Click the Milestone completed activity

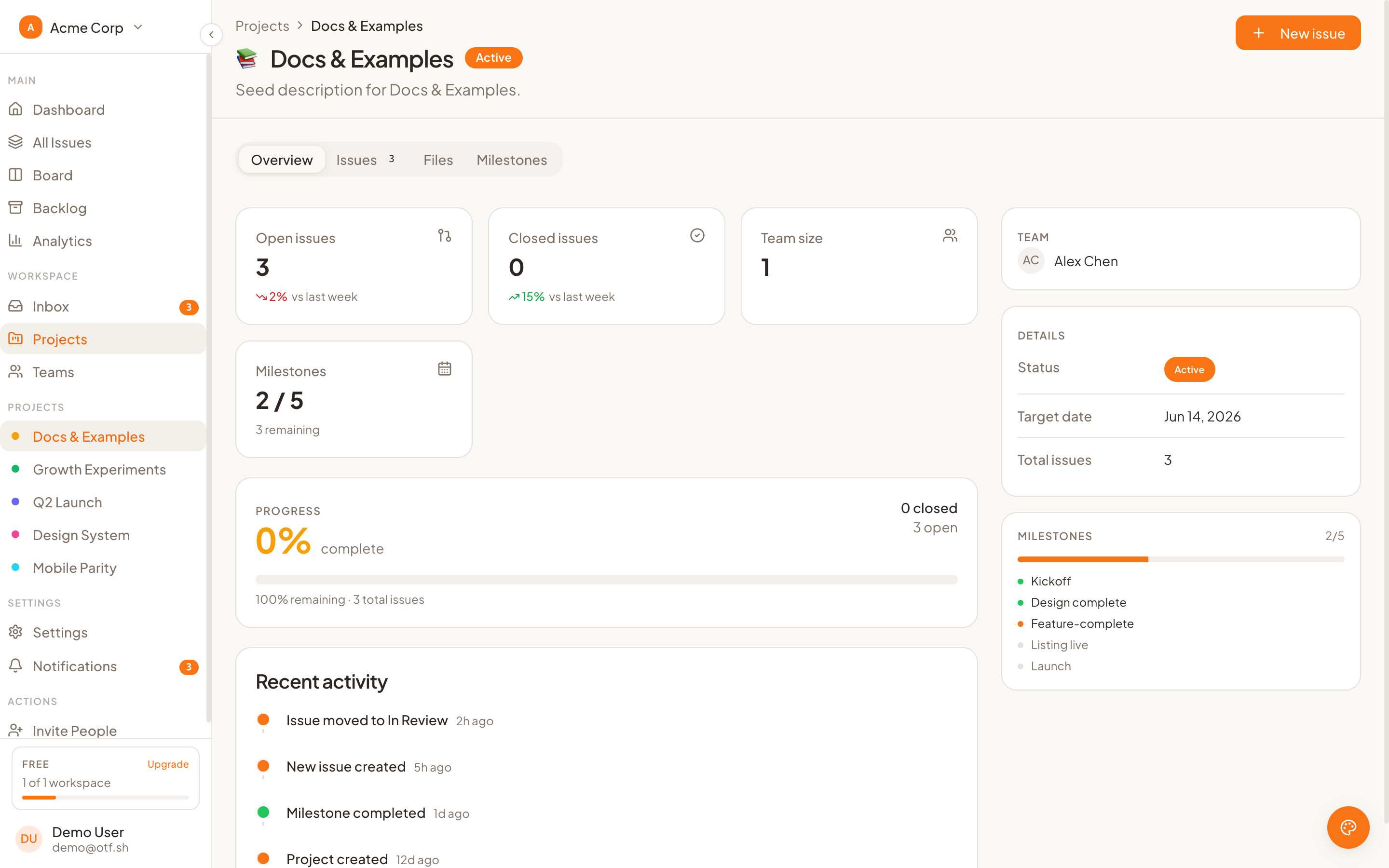355,813
